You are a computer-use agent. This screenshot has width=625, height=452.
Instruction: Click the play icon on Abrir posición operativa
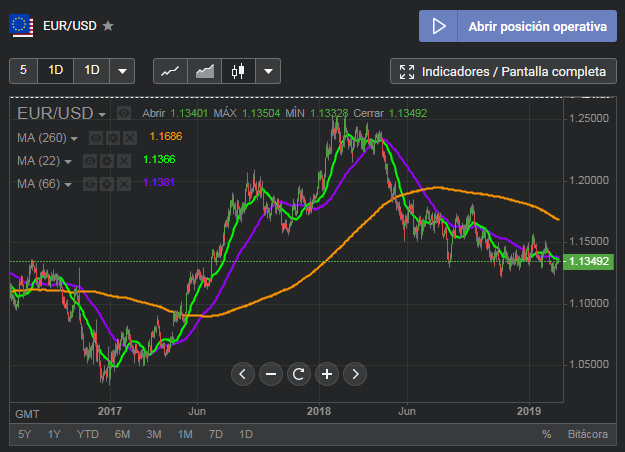(x=438, y=26)
